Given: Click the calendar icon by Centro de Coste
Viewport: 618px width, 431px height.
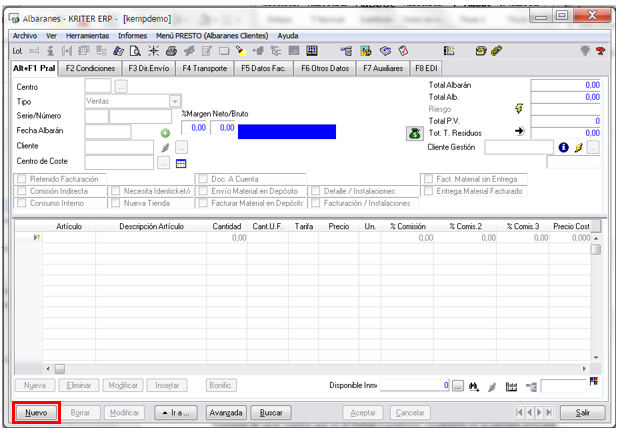Looking at the screenshot, I should (181, 163).
